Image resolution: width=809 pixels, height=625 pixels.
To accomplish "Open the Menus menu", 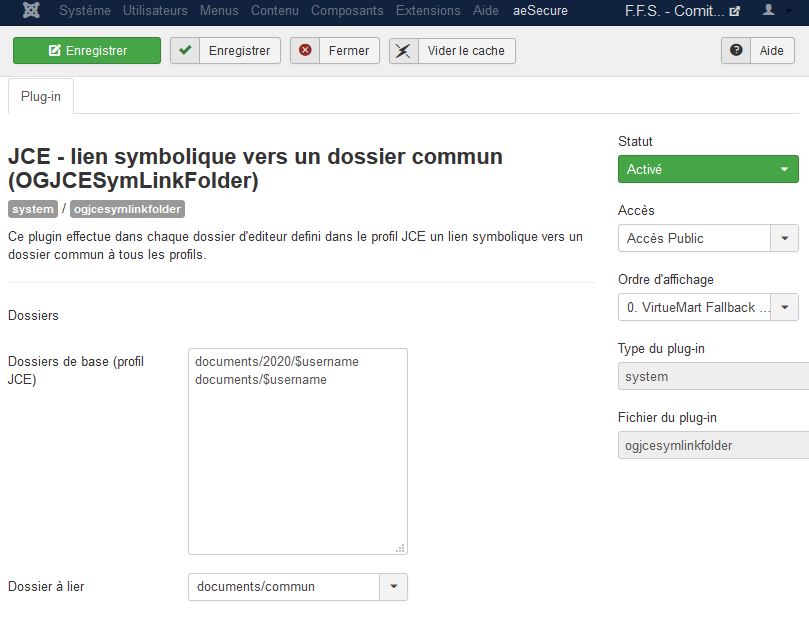I will (x=219, y=10).
